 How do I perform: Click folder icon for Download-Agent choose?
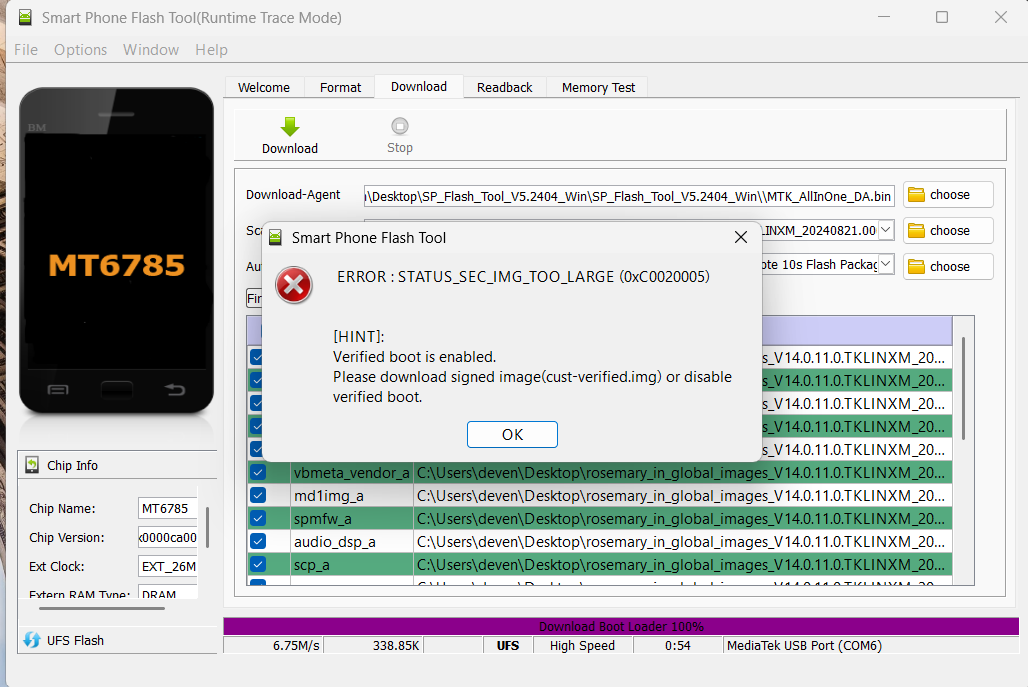coord(916,195)
